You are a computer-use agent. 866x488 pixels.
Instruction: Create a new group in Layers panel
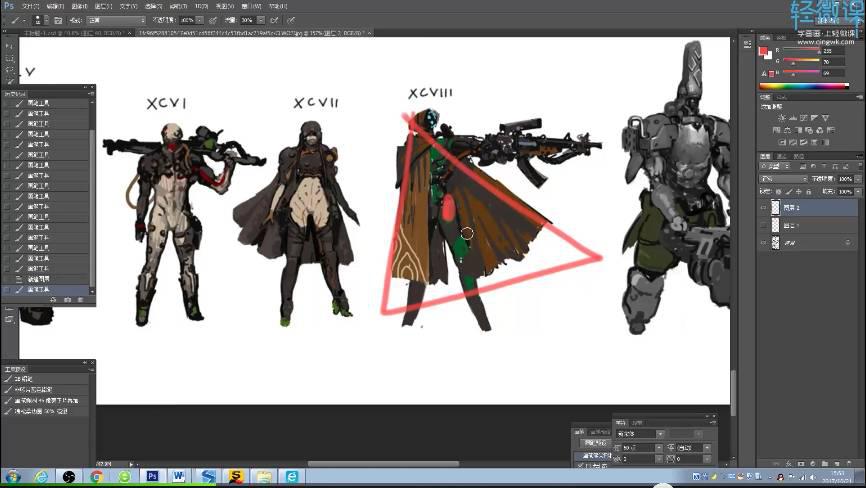click(x=825, y=464)
